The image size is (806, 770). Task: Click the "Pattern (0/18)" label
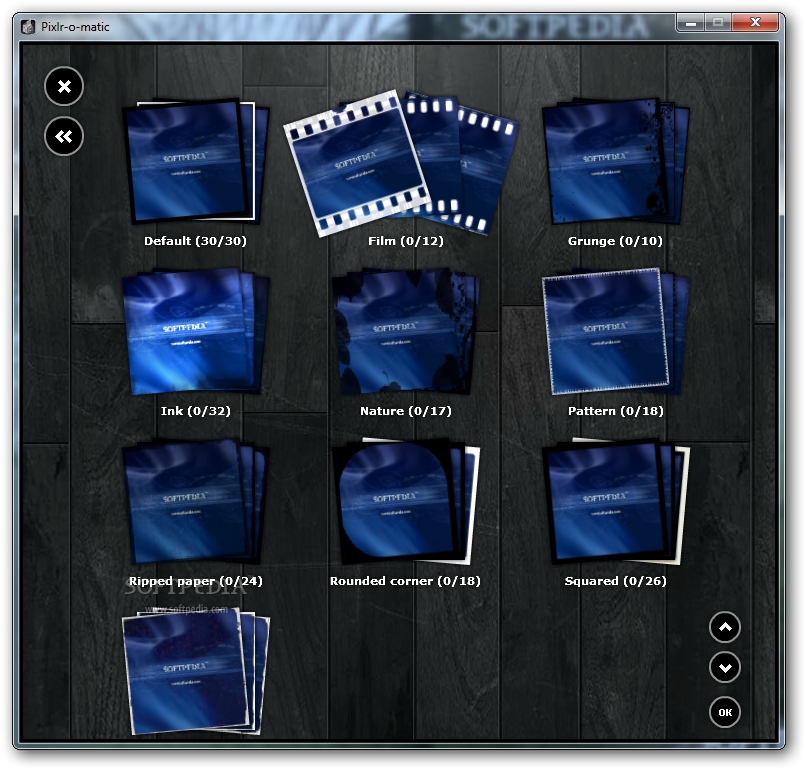tap(615, 411)
